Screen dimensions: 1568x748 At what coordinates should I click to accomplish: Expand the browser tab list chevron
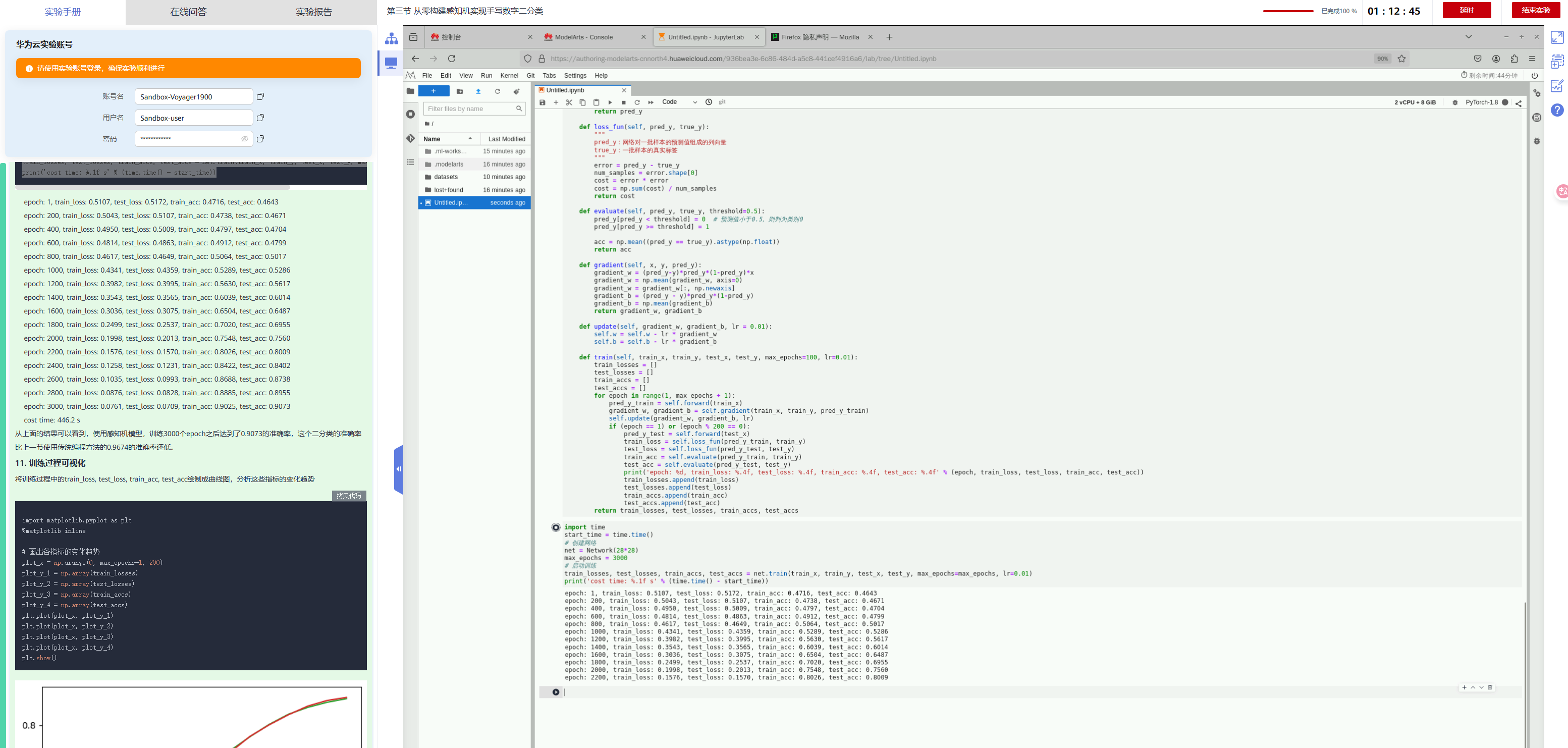pyautogui.click(x=1468, y=37)
